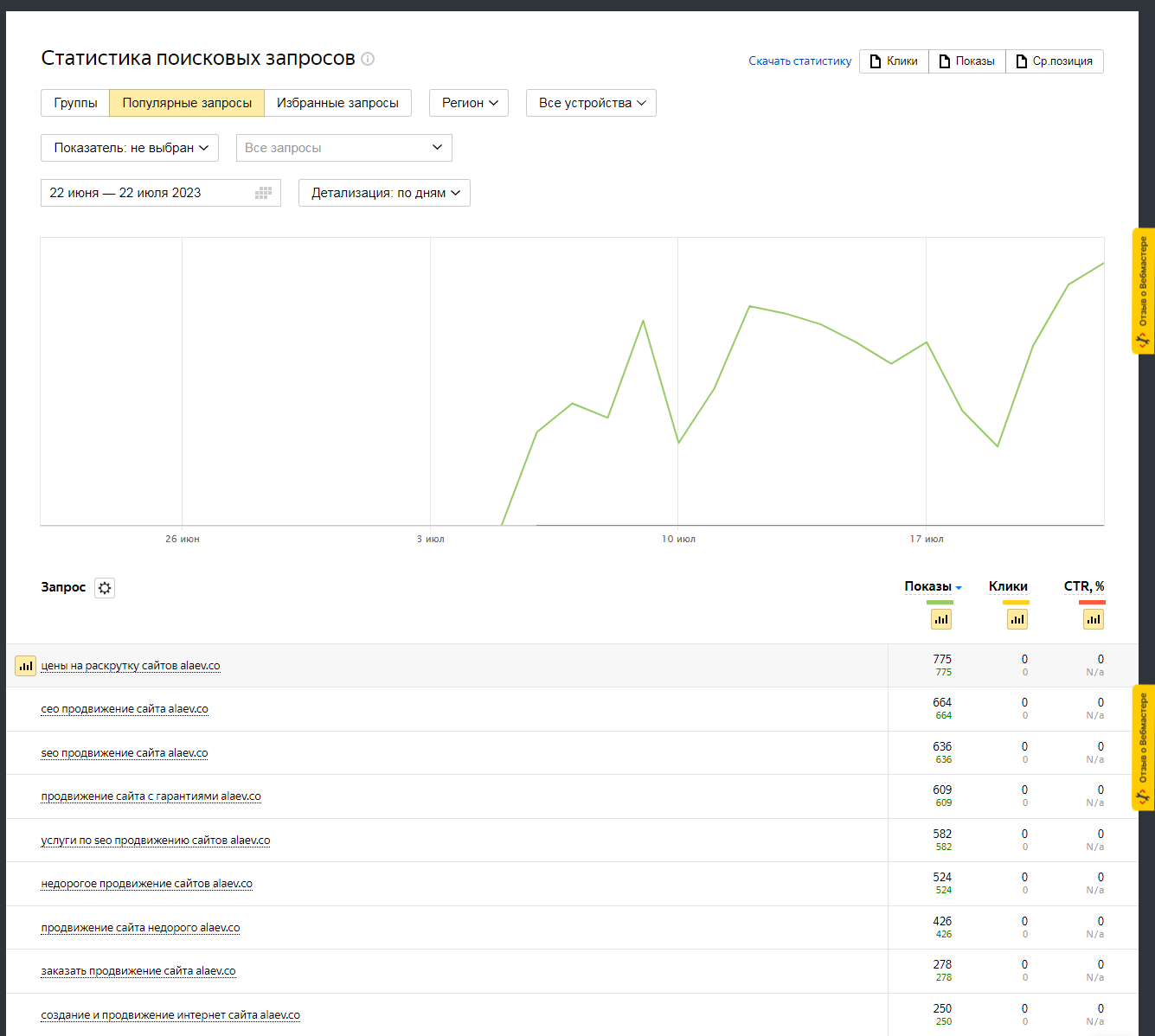Click the date range field 22 июня — 22 июля 2023
The image size is (1155, 1036).
point(161,193)
